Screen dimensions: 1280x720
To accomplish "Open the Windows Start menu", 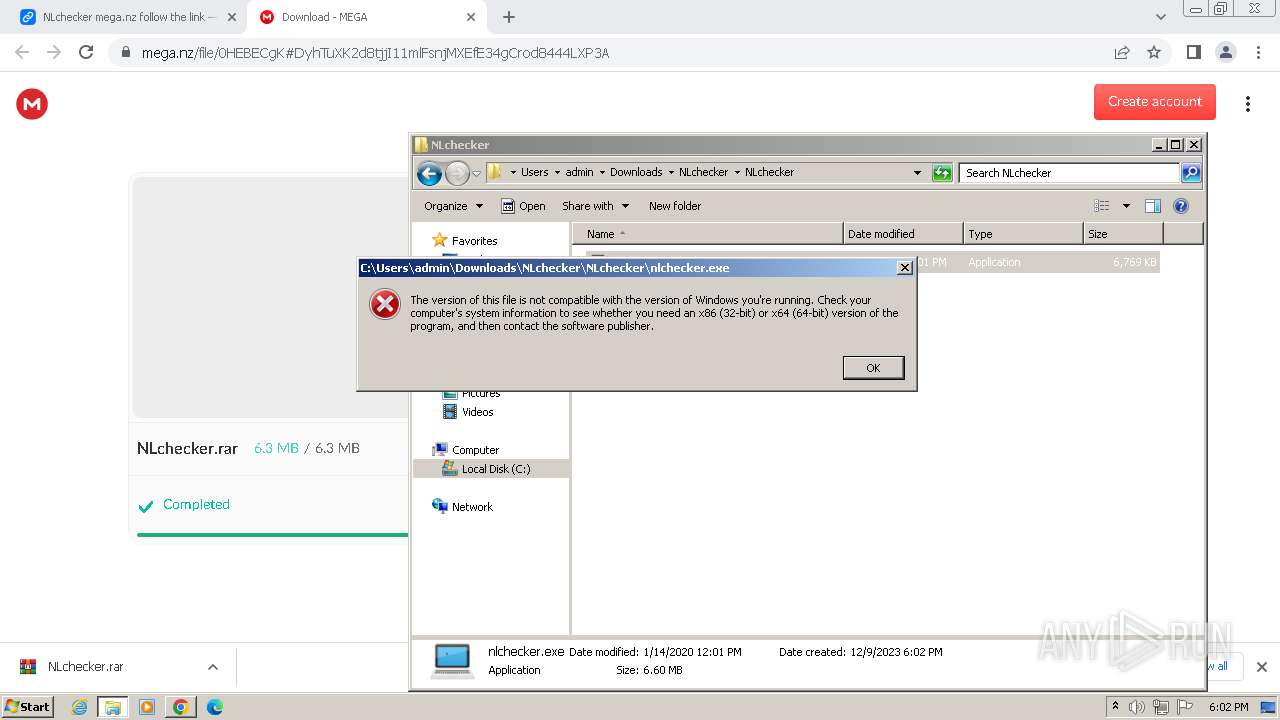I will [28, 707].
